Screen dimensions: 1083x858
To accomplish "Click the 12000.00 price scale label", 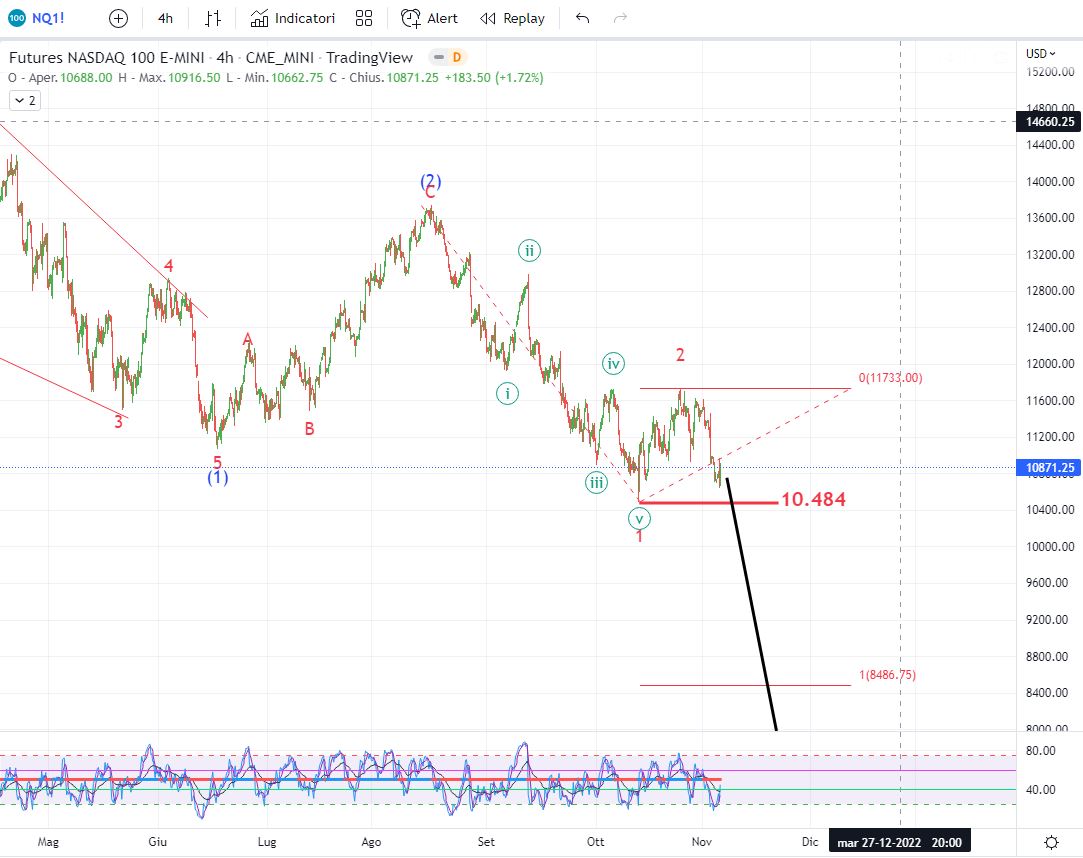I will click(x=1051, y=363).
